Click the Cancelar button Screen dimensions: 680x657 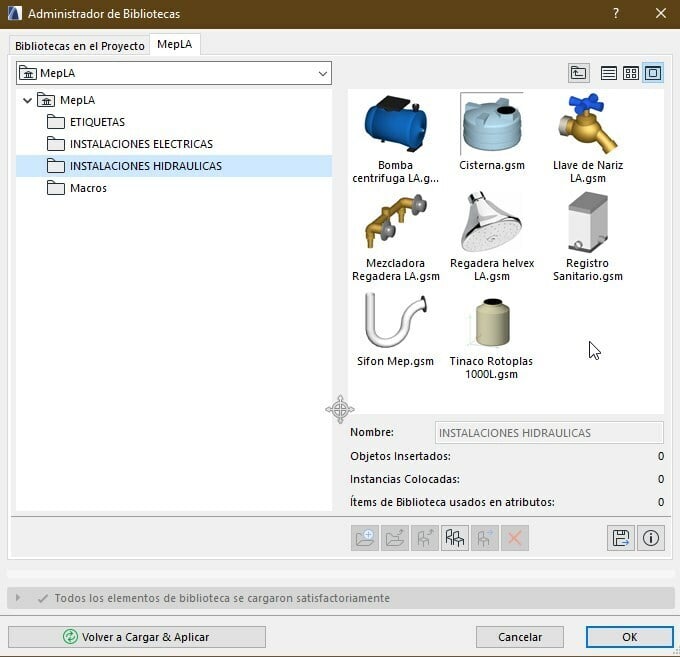point(520,637)
